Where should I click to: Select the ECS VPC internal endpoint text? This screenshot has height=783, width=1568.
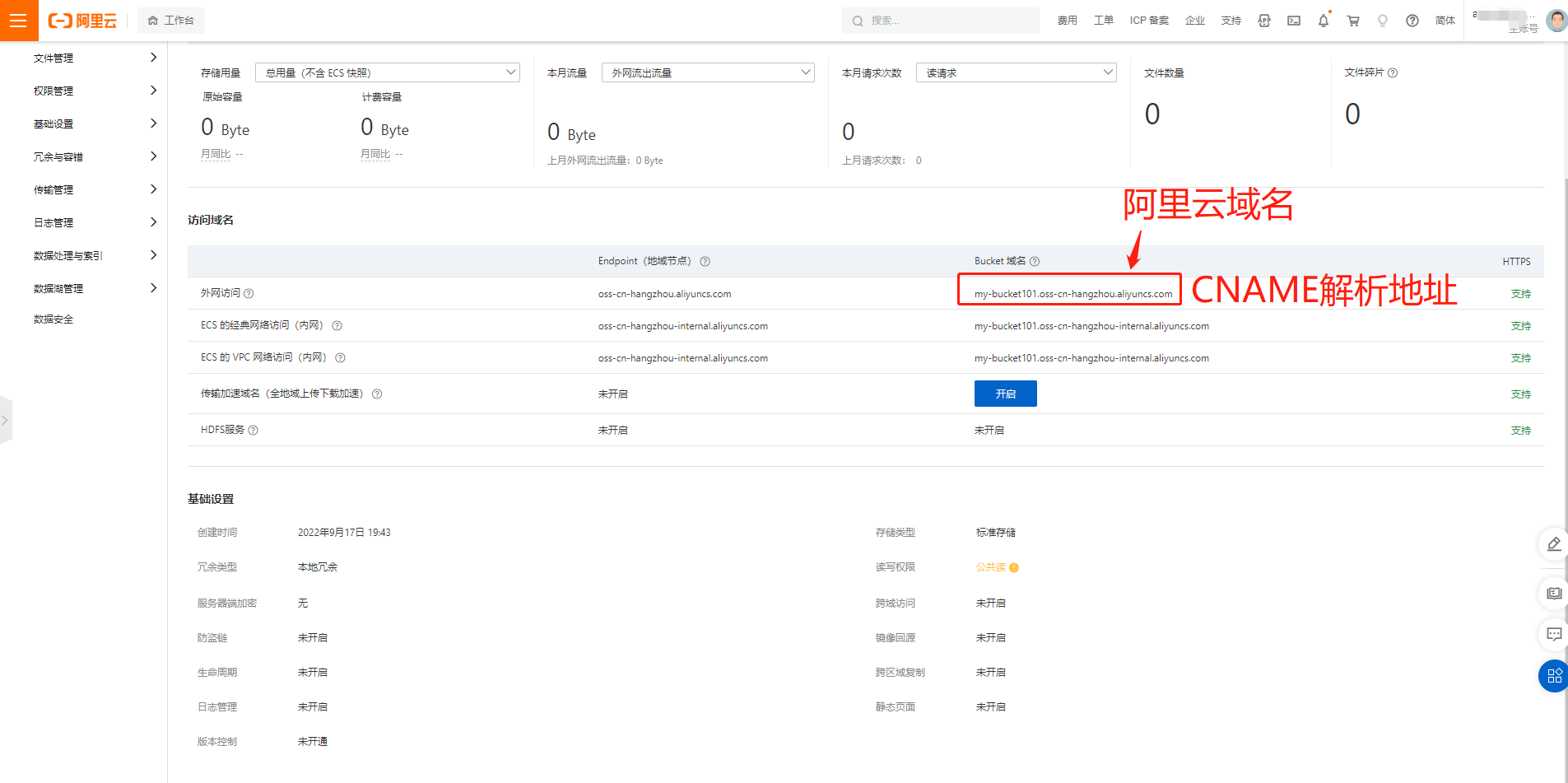coord(683,358)
